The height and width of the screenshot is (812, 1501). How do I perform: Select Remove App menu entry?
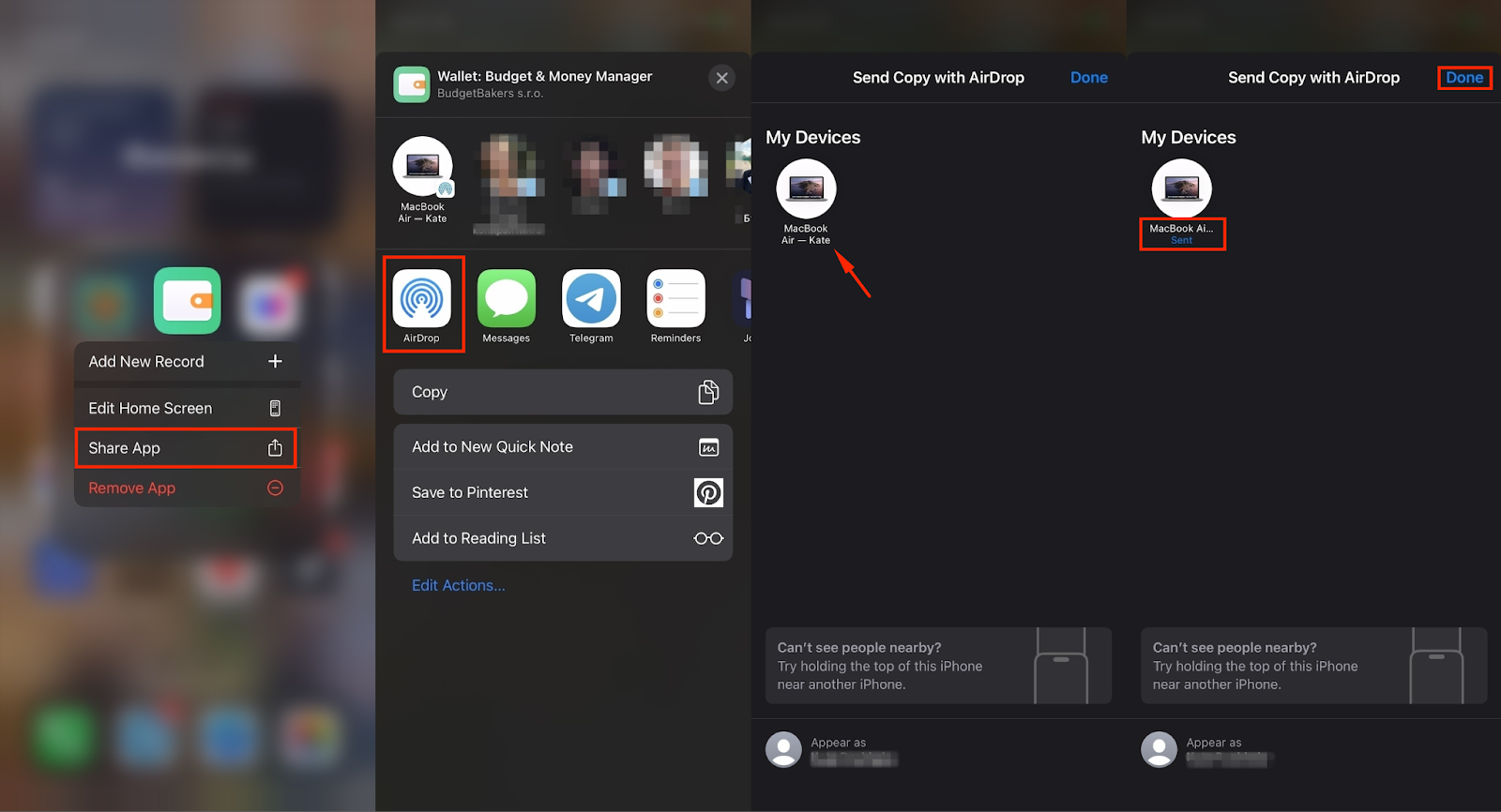188,488
